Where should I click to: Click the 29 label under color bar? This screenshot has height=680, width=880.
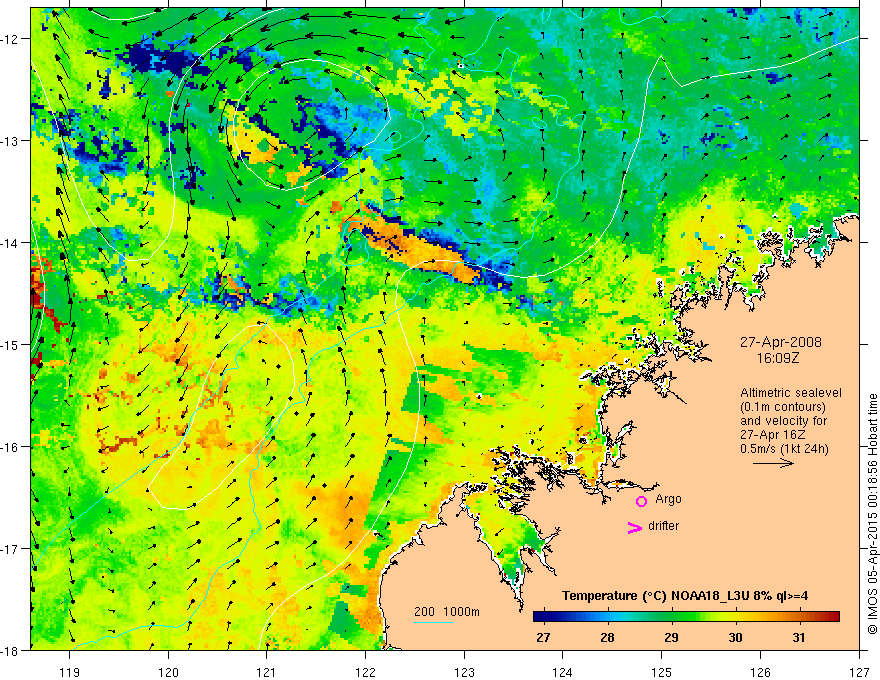[x=671, y=638]
